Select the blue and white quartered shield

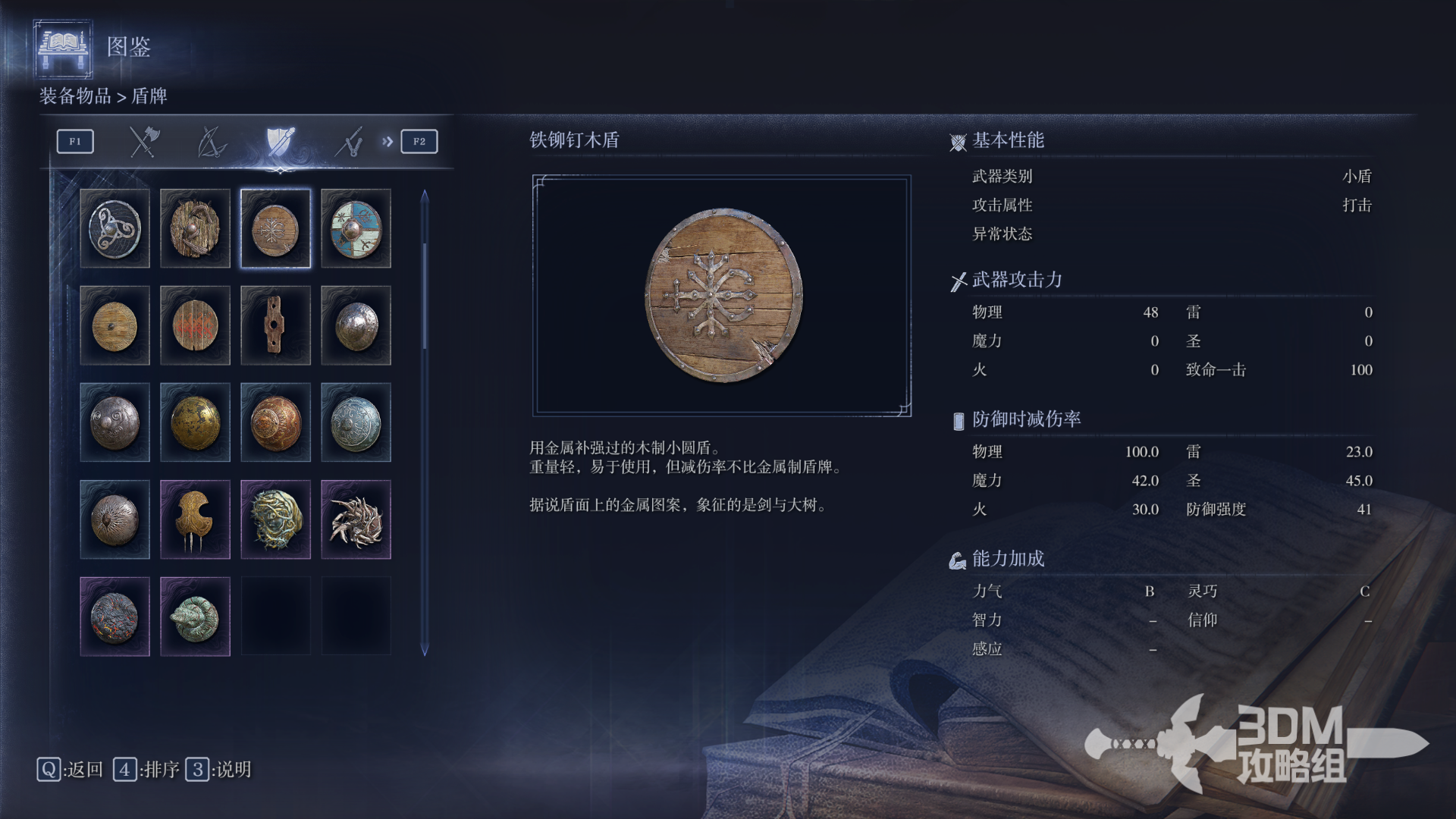[356, 228]
